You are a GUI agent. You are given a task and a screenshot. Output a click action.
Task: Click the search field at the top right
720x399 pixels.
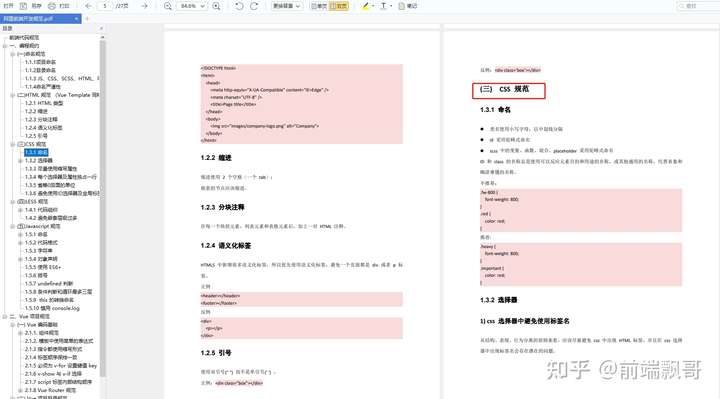coord(698,6)
